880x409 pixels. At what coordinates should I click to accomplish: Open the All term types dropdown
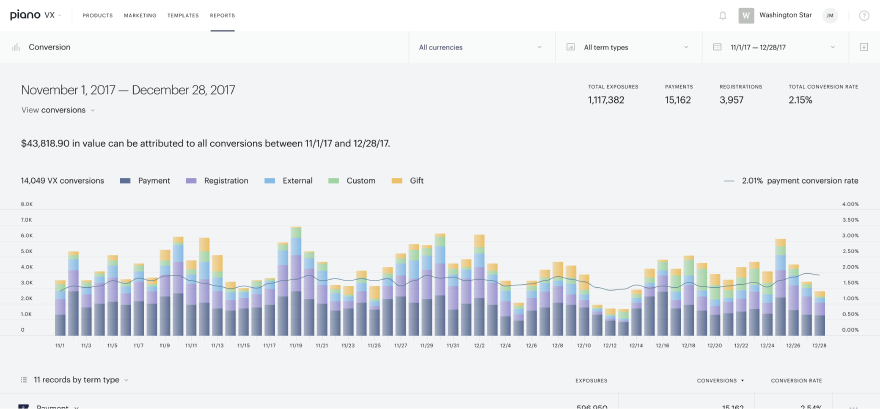point(629,47)
